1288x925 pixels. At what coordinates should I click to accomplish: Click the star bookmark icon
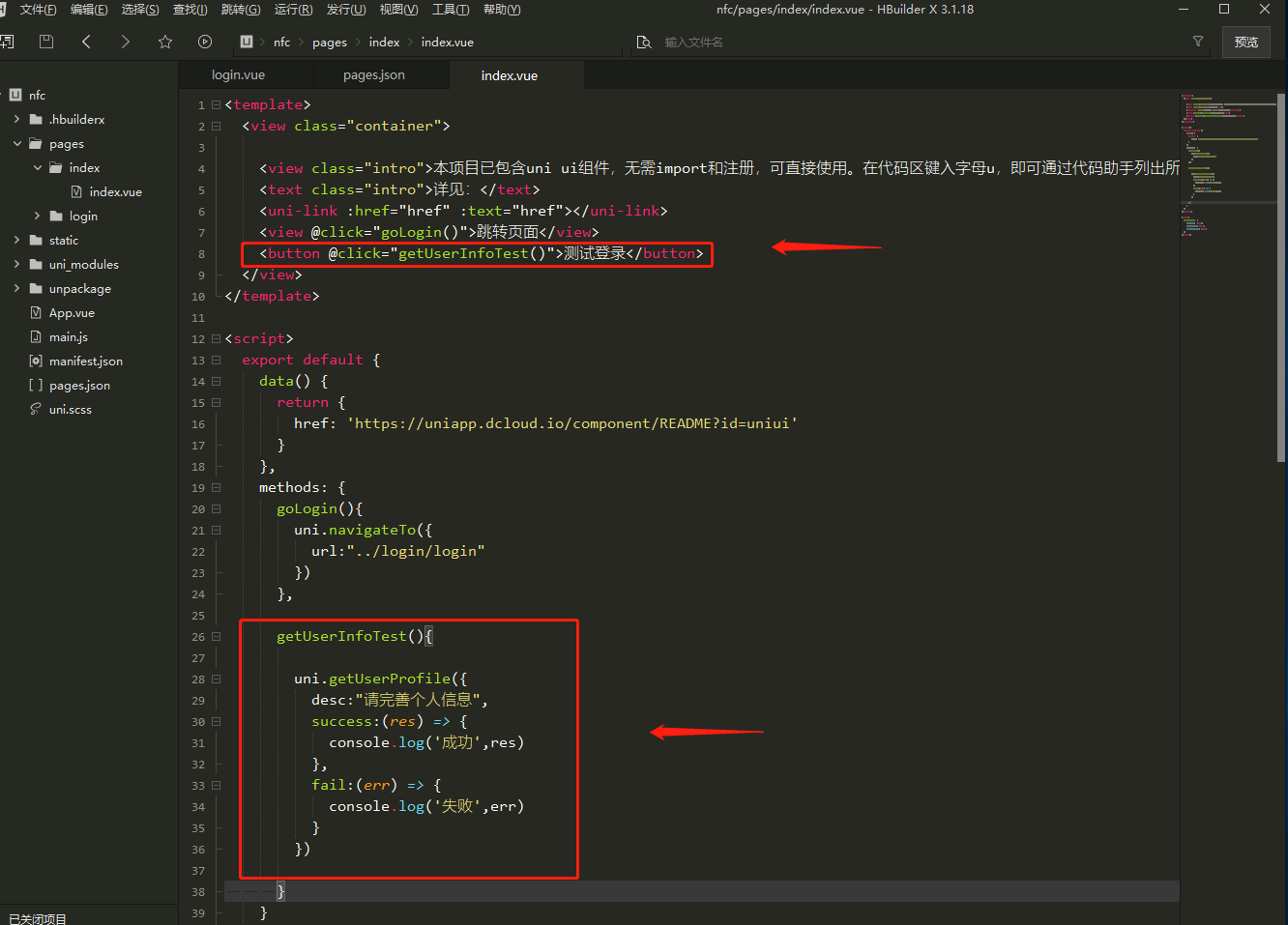165,42
